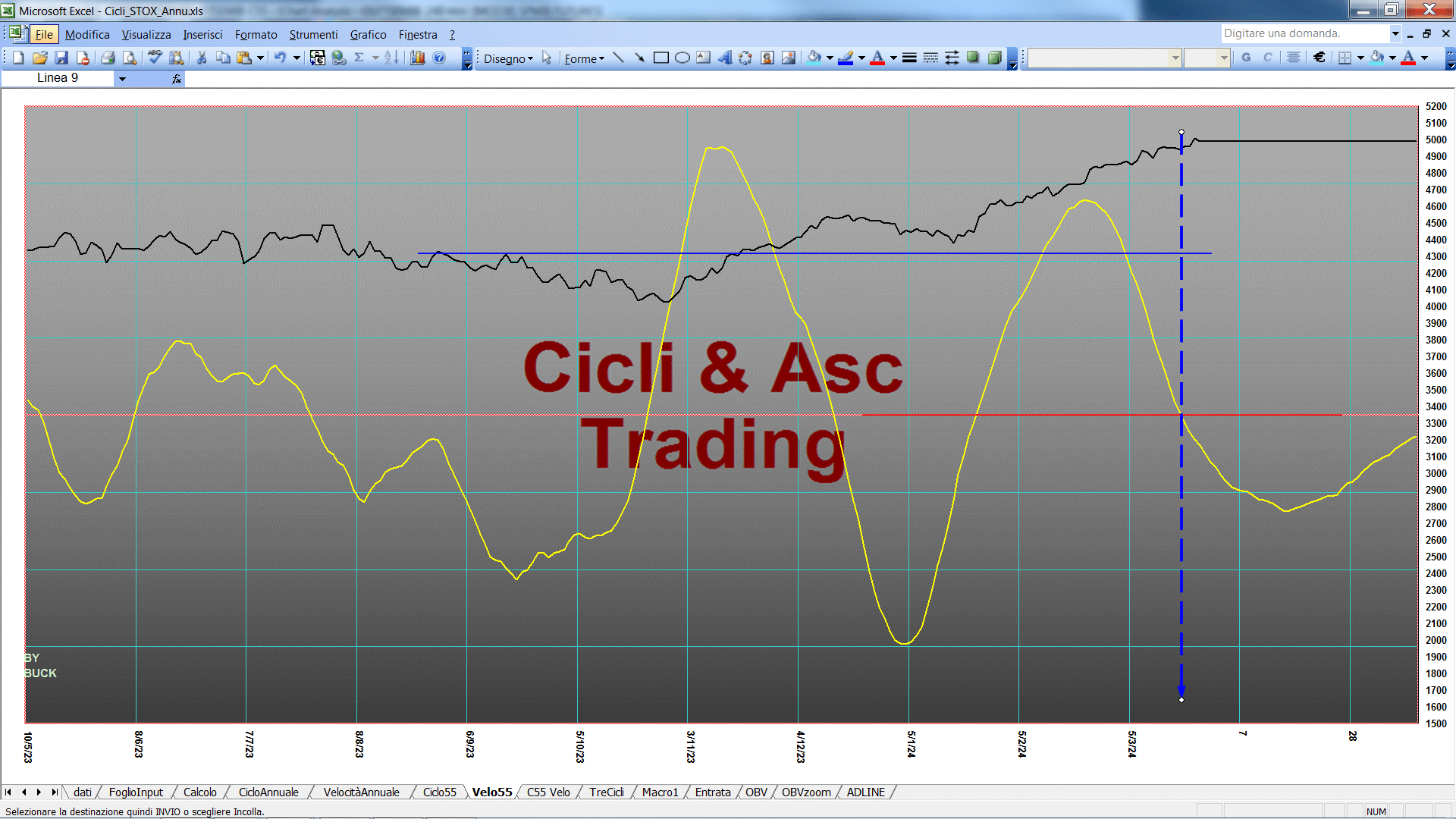Open a file with the folder icon

coord(40,58)
